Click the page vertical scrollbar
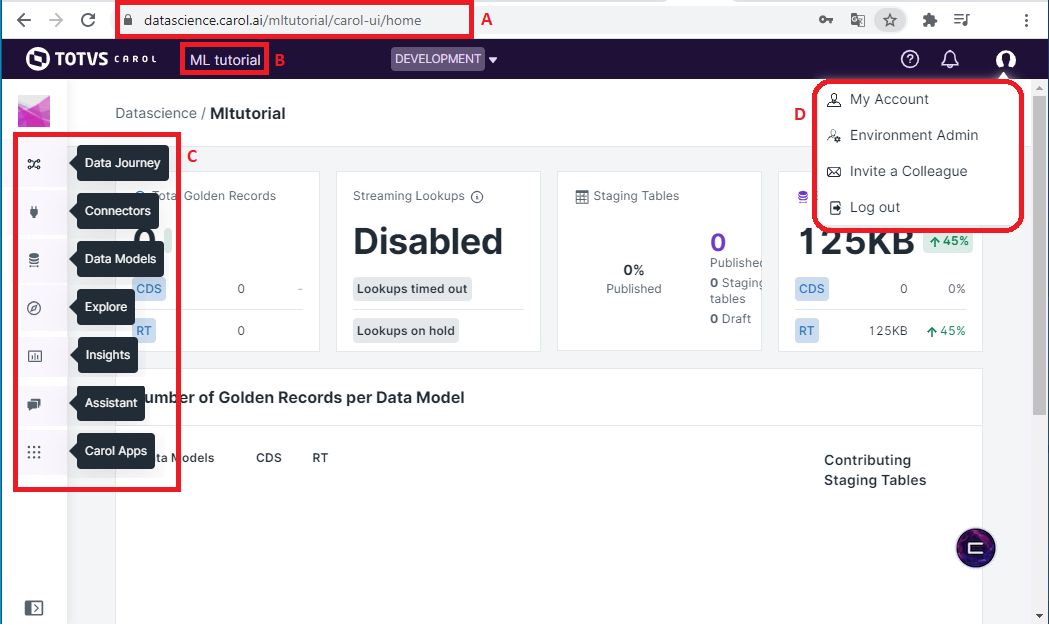The width and height of the screenshot is (1049, 625). pyautogui.click(x=1038, y=256)
